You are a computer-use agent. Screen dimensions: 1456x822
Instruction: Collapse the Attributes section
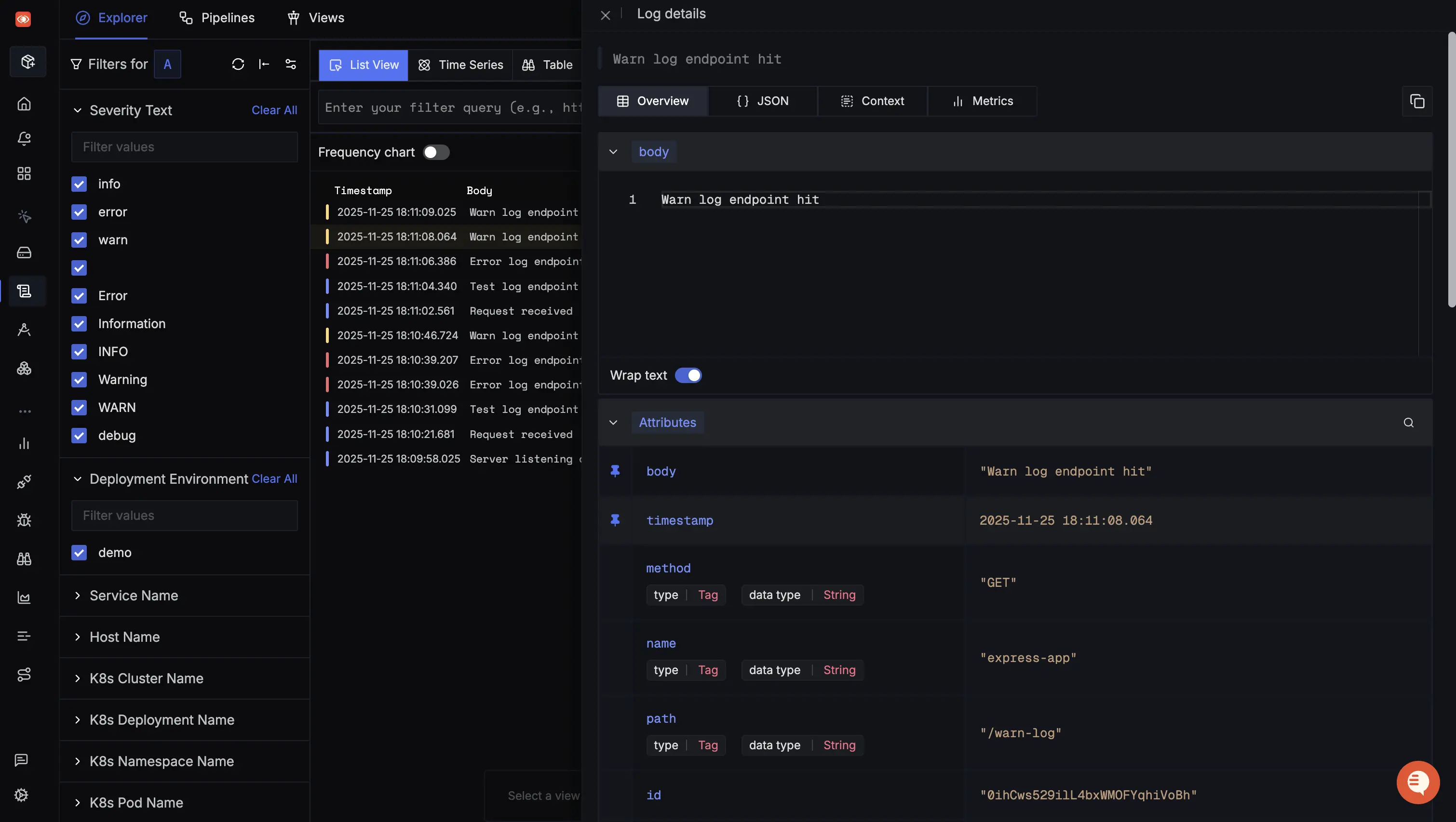(x=613, y=423)
